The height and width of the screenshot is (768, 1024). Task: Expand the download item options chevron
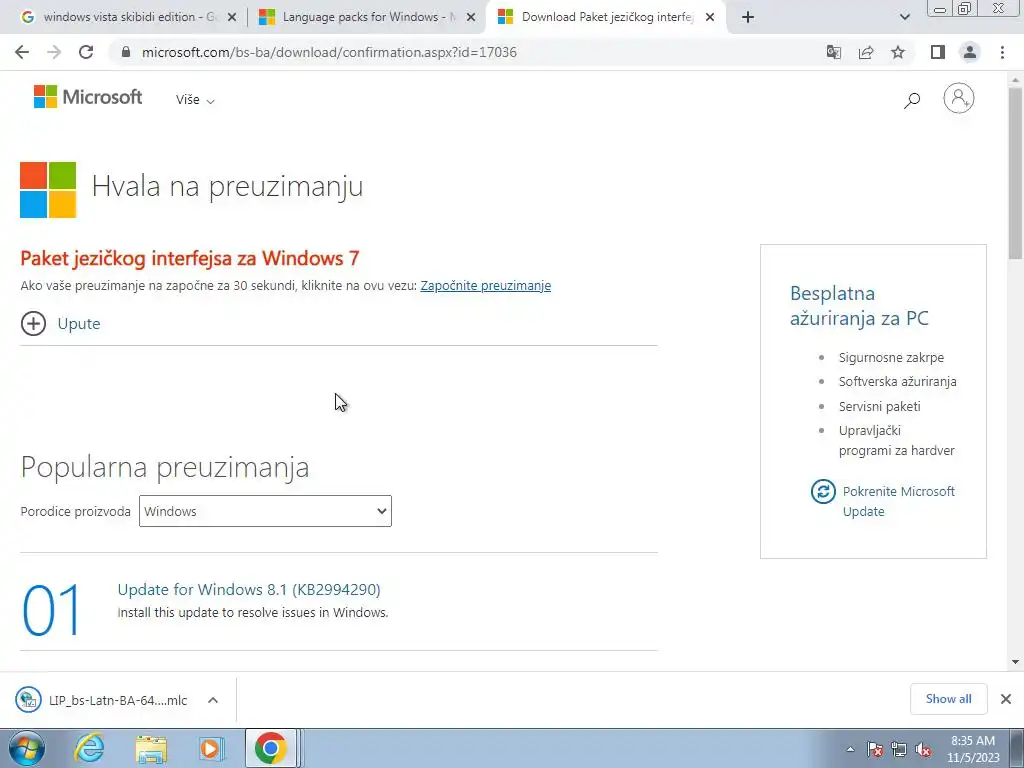213,700
